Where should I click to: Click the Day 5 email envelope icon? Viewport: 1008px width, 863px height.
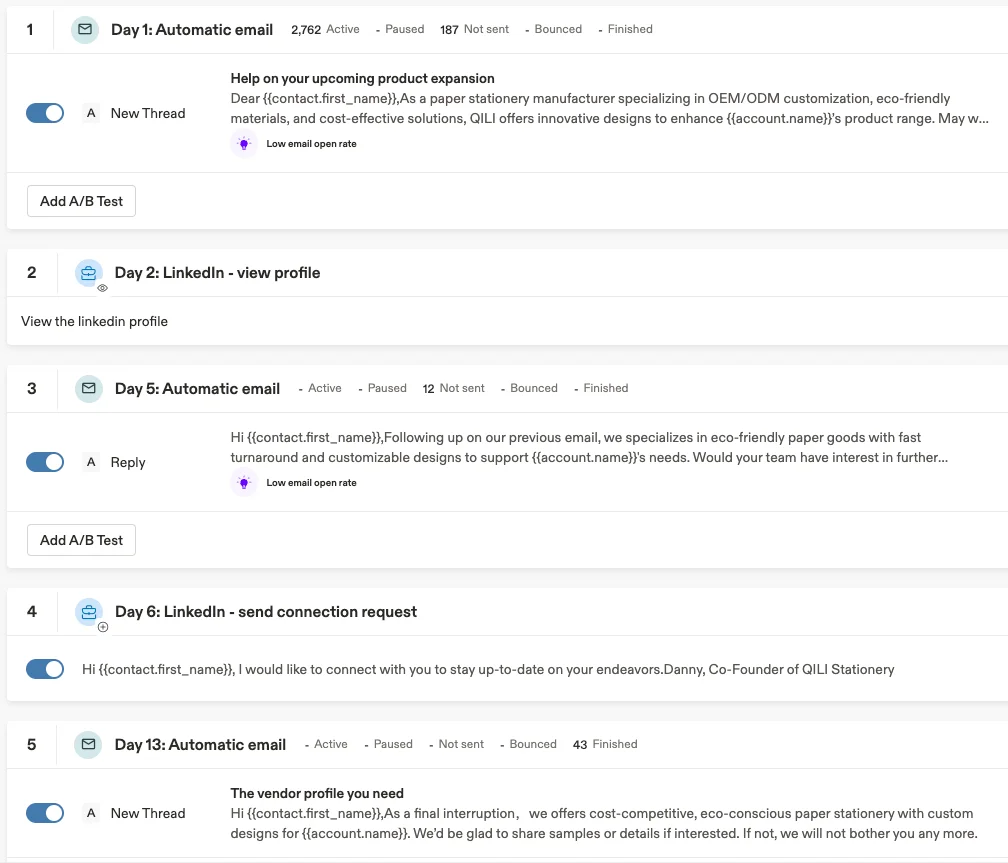[x=89, y=388]
